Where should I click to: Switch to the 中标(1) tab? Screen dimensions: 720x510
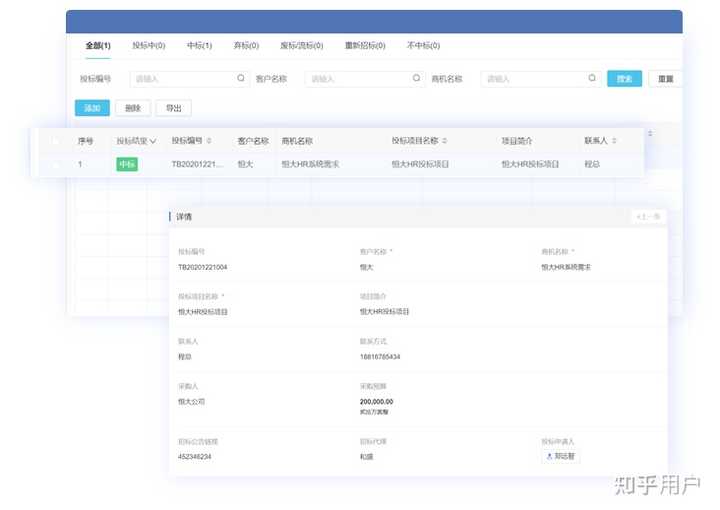pos(199,45)
